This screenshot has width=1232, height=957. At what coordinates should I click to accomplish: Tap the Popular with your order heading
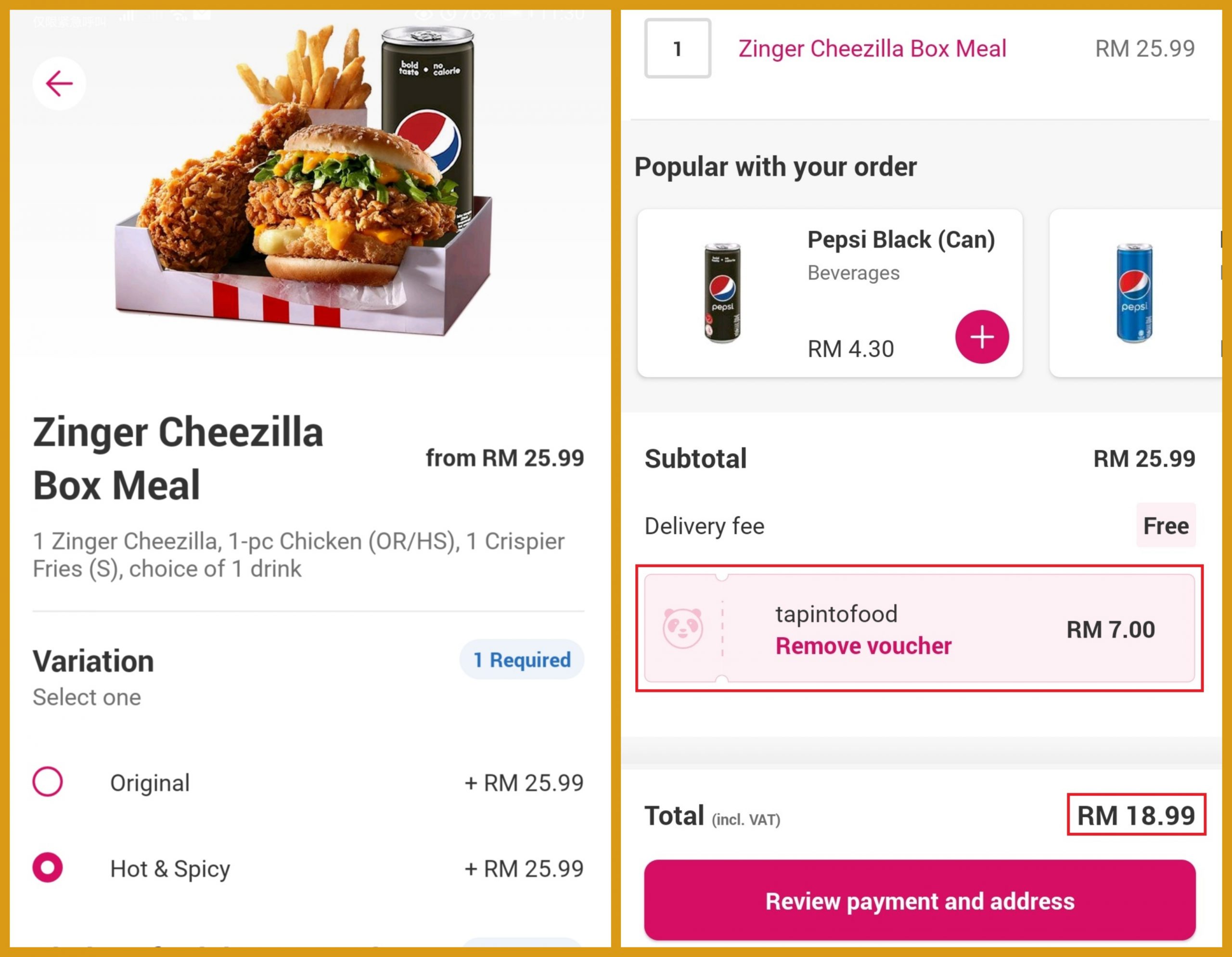(x=776, y=167)
